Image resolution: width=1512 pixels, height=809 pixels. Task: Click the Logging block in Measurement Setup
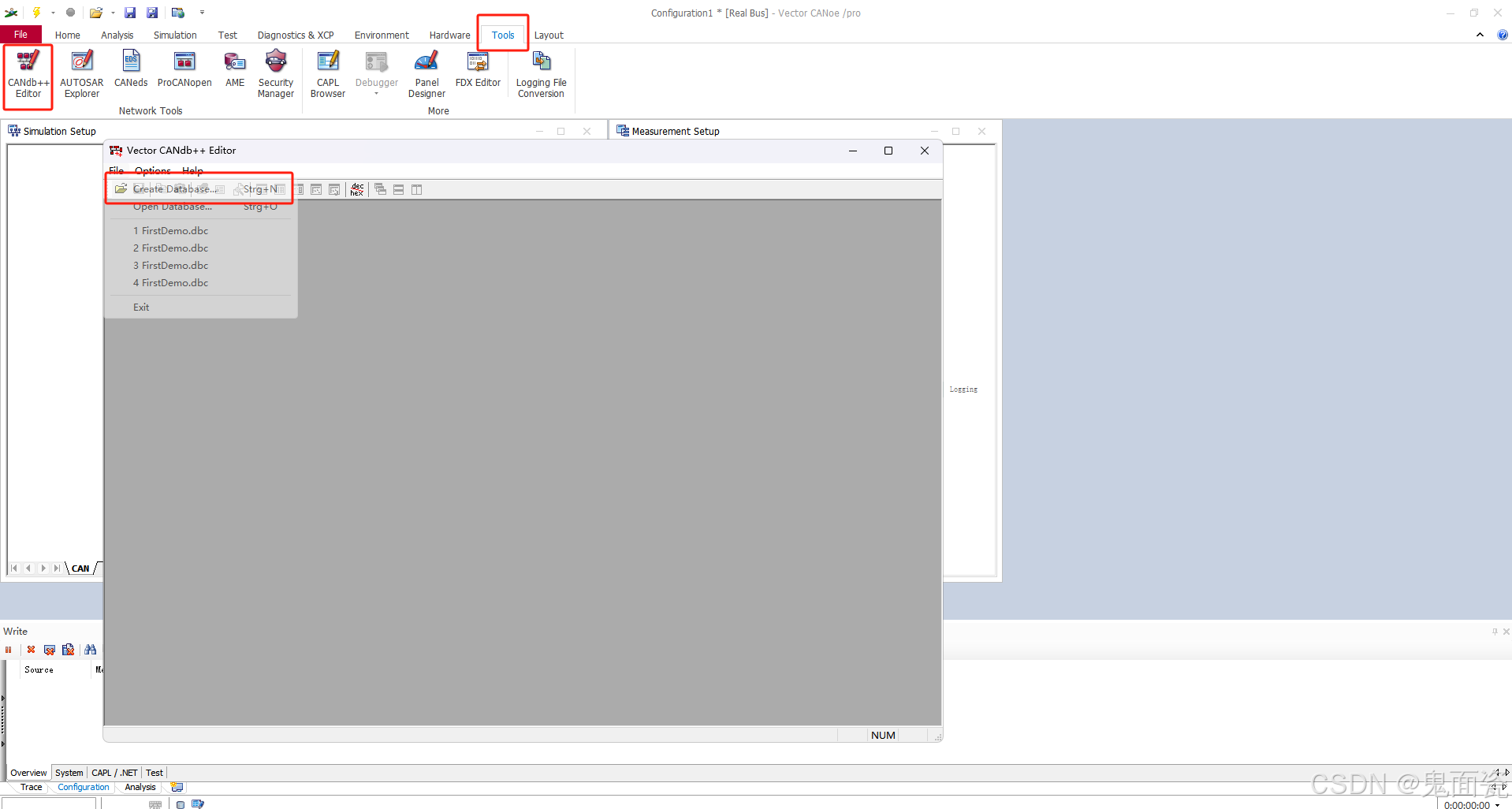point(963,390)
